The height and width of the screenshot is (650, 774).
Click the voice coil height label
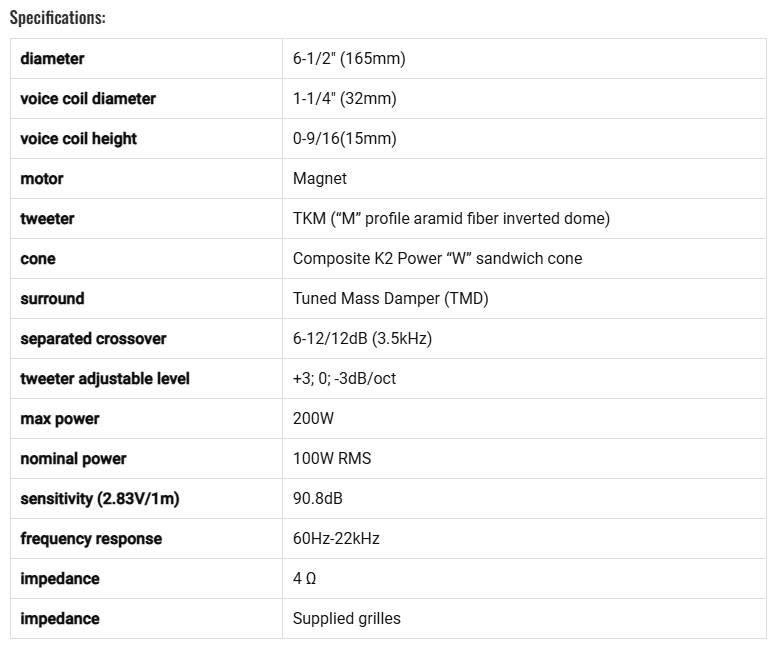(x=78, y=139)
